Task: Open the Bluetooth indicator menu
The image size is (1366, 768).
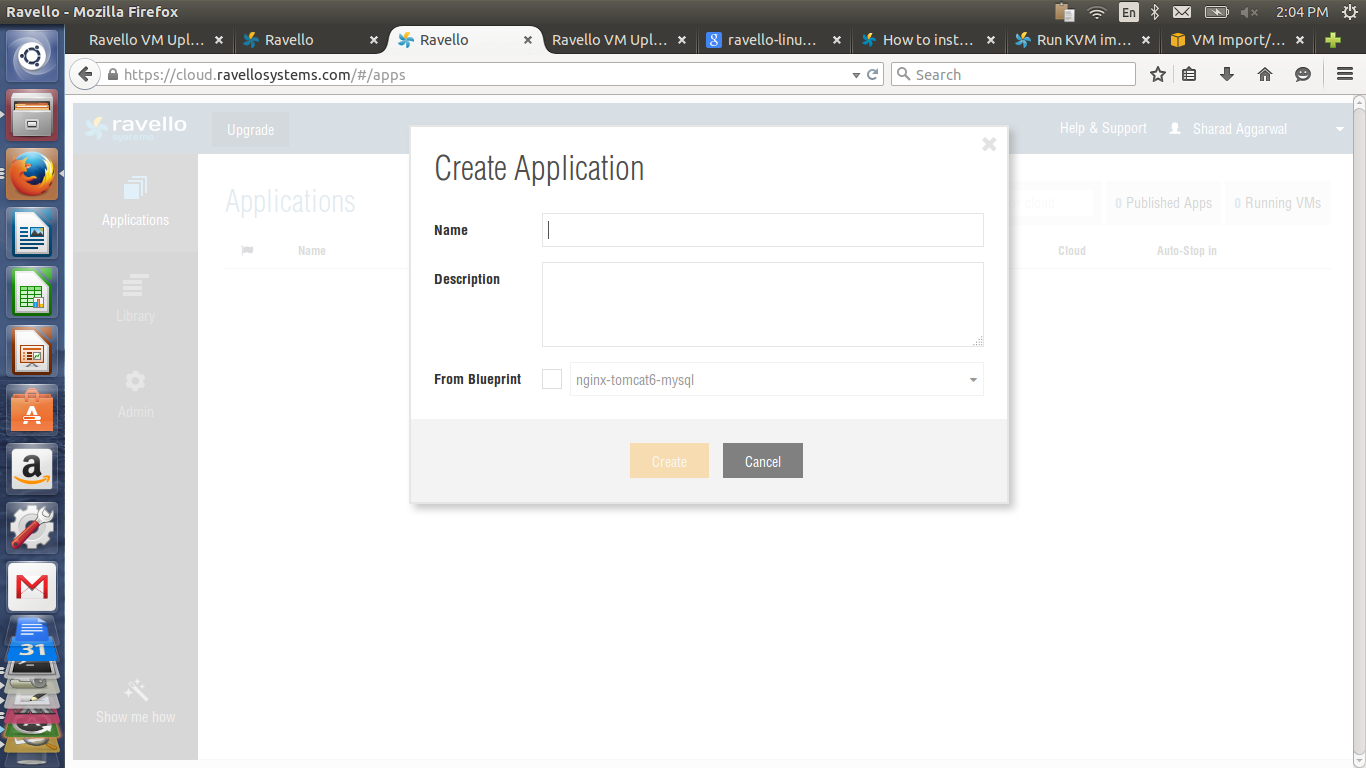Action: coord(1154,12)
